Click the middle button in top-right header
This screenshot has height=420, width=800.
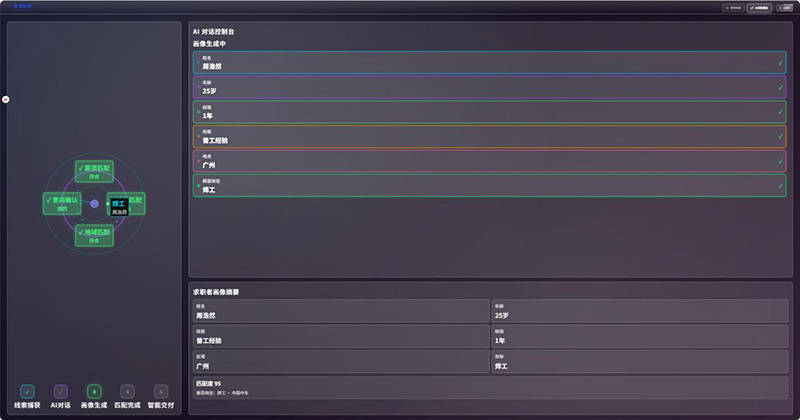[x=760, y=7]
